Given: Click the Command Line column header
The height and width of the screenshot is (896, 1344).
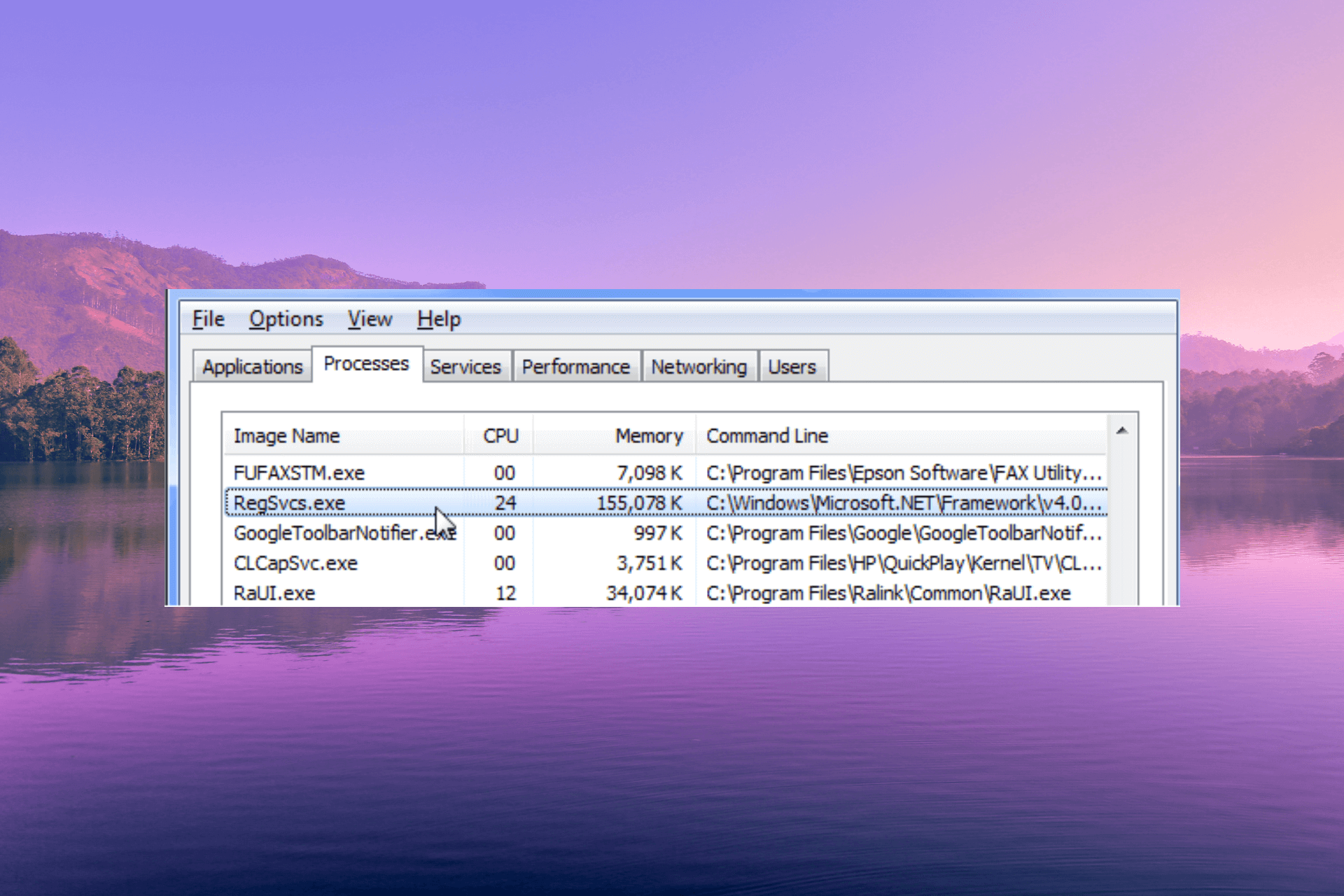Looking at the screenshot, I should tap(766, 436).
